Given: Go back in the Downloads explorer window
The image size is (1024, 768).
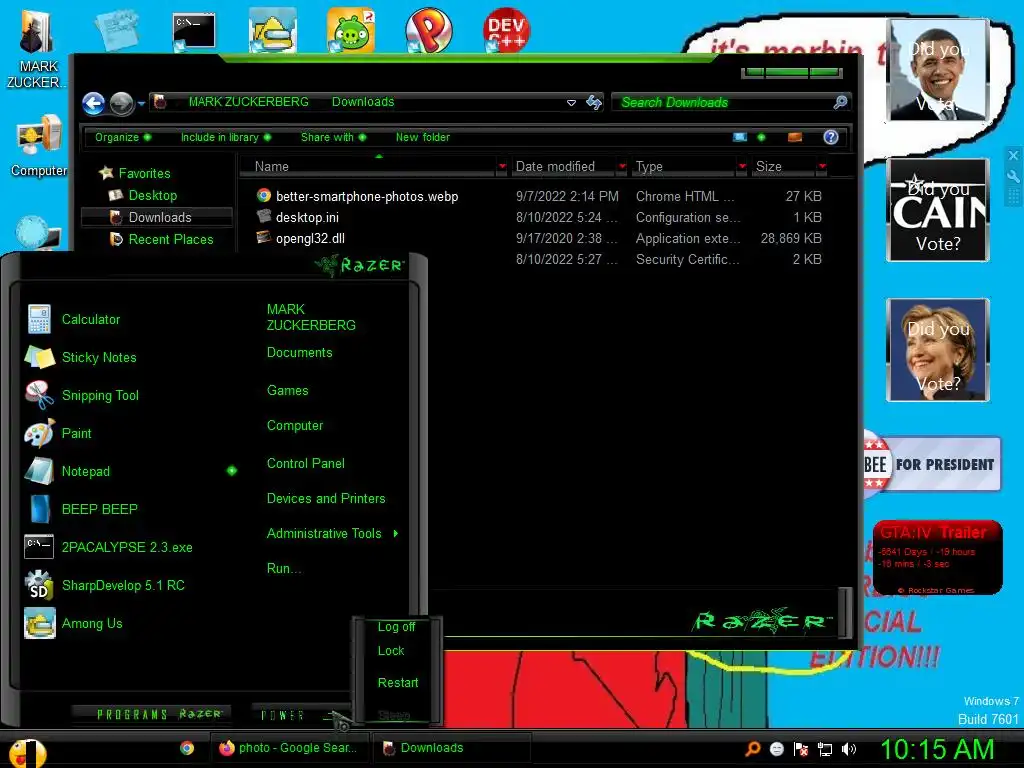Looking at the screenshot, I should pos(93,103).
